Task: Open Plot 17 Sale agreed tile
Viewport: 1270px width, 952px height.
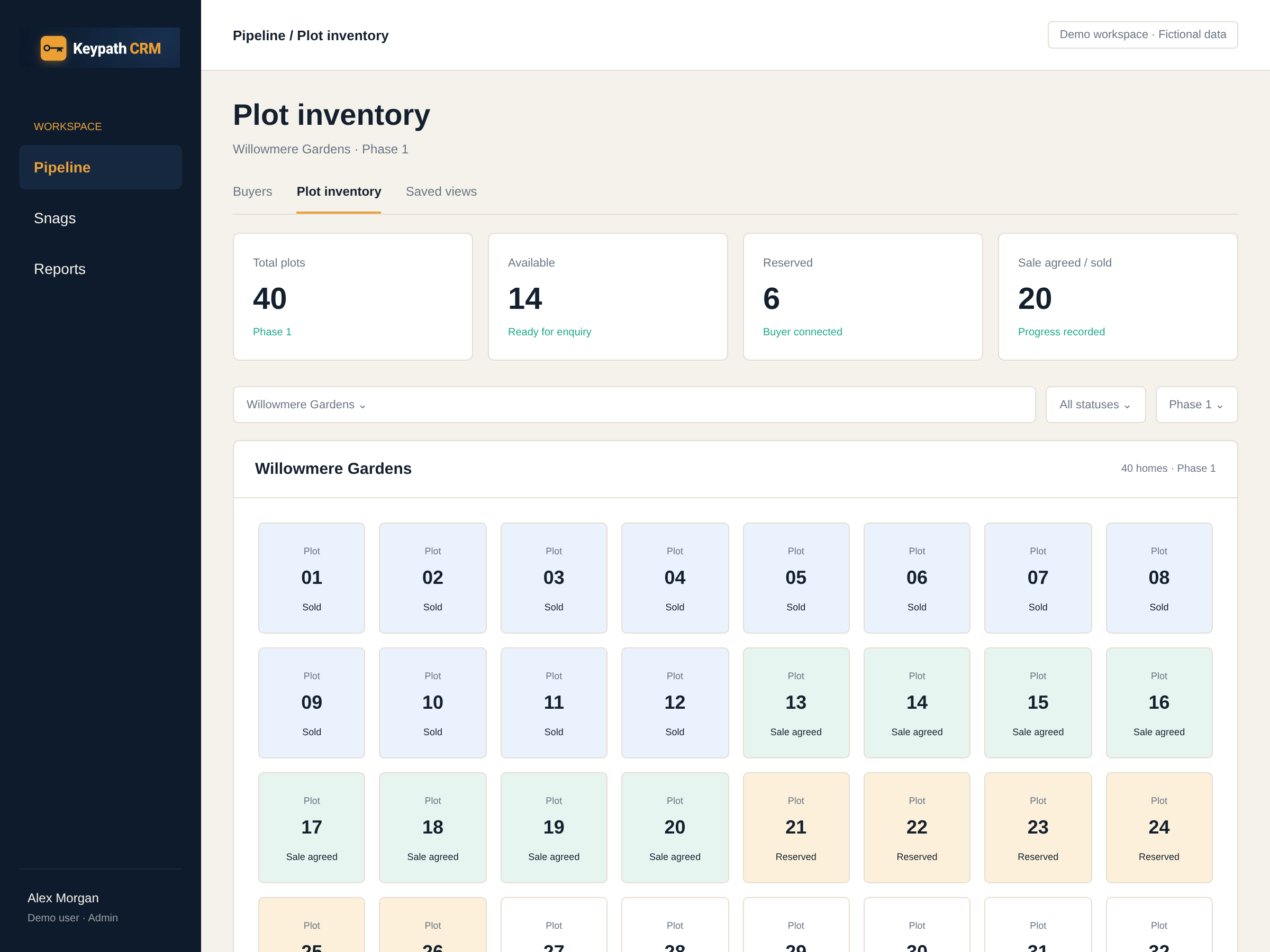Action: click(312, 828)
